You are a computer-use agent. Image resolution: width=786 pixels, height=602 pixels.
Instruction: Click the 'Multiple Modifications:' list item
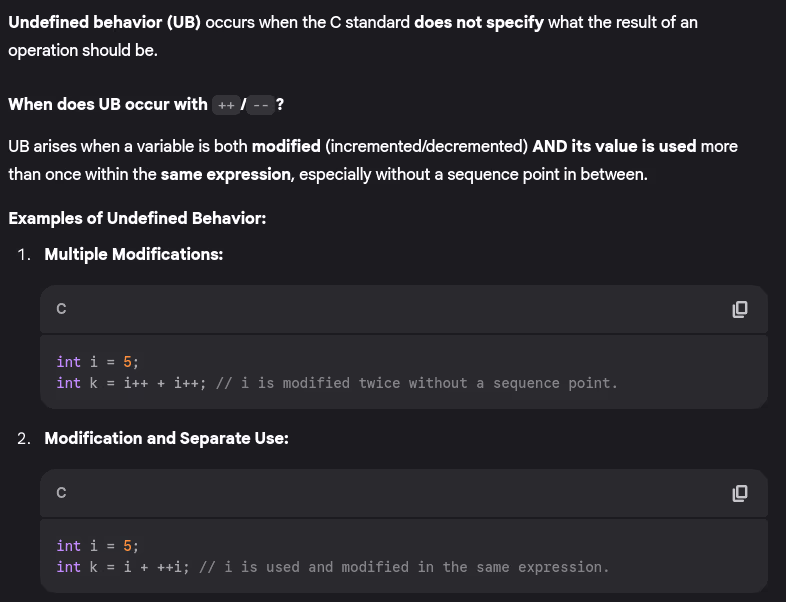pos(134,254)
